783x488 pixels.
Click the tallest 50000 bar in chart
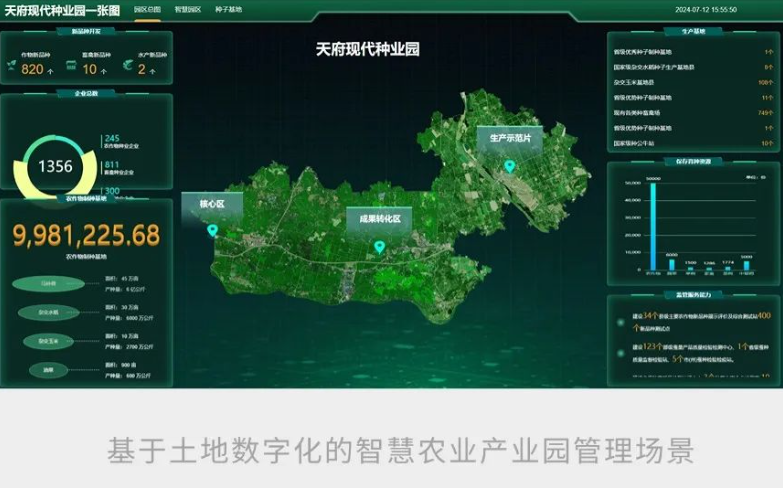[652, 226]
